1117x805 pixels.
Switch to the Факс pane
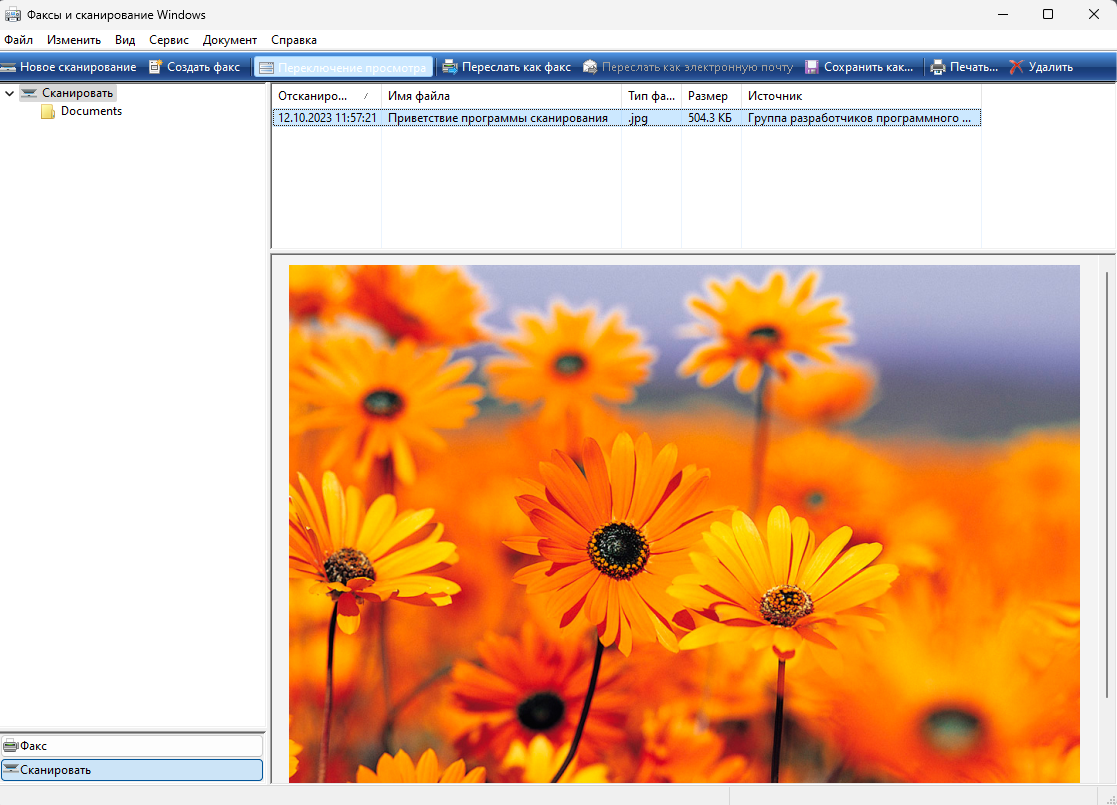(x=132, y=746)
